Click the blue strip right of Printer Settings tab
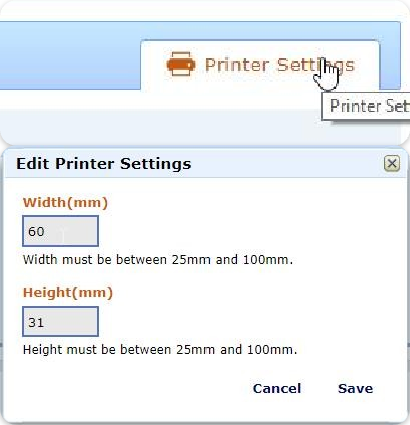This screenshot has height=425, width=410. coord(390,63)
